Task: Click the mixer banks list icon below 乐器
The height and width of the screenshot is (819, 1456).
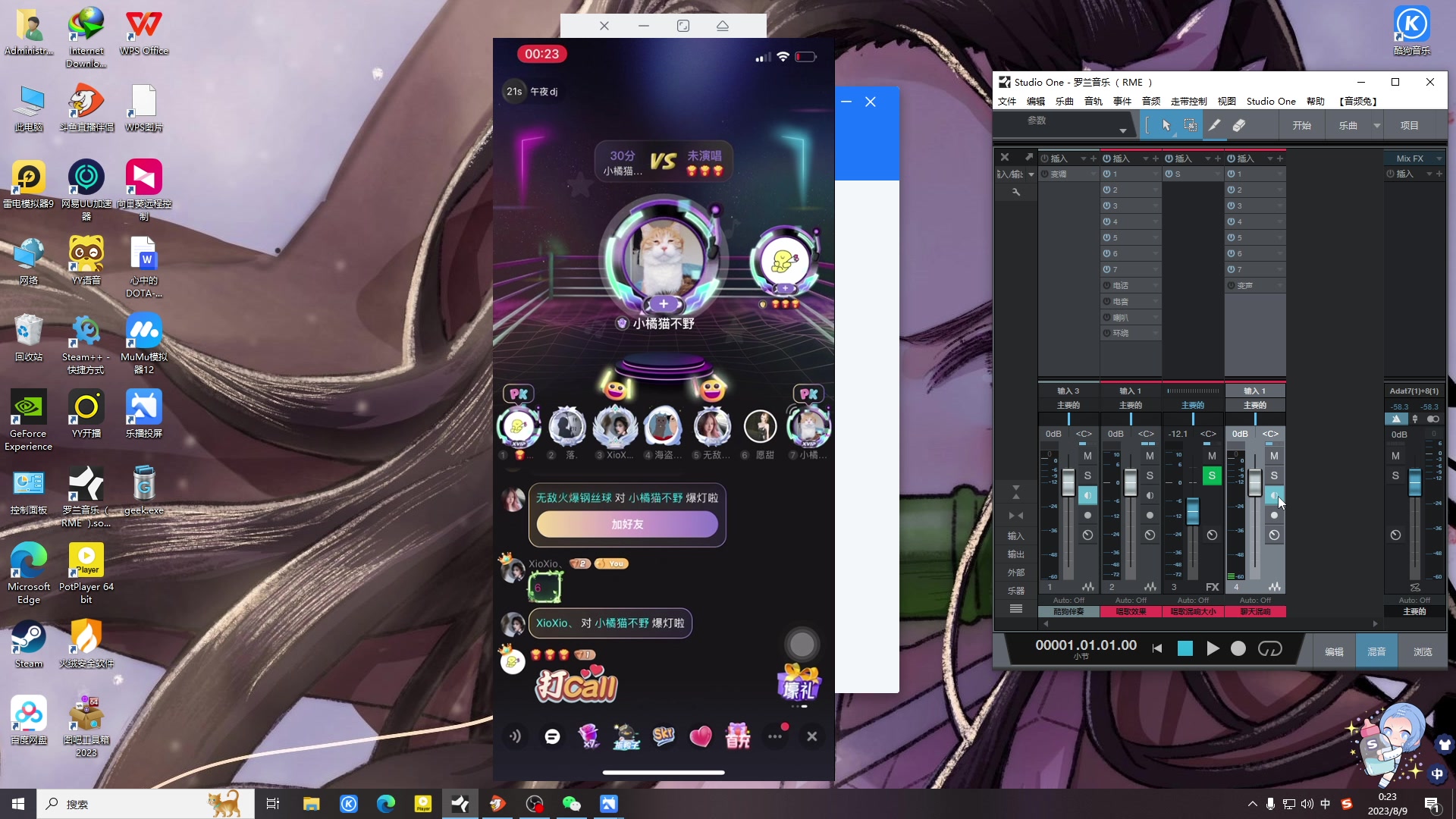Action: click(x=1016, y=608)
